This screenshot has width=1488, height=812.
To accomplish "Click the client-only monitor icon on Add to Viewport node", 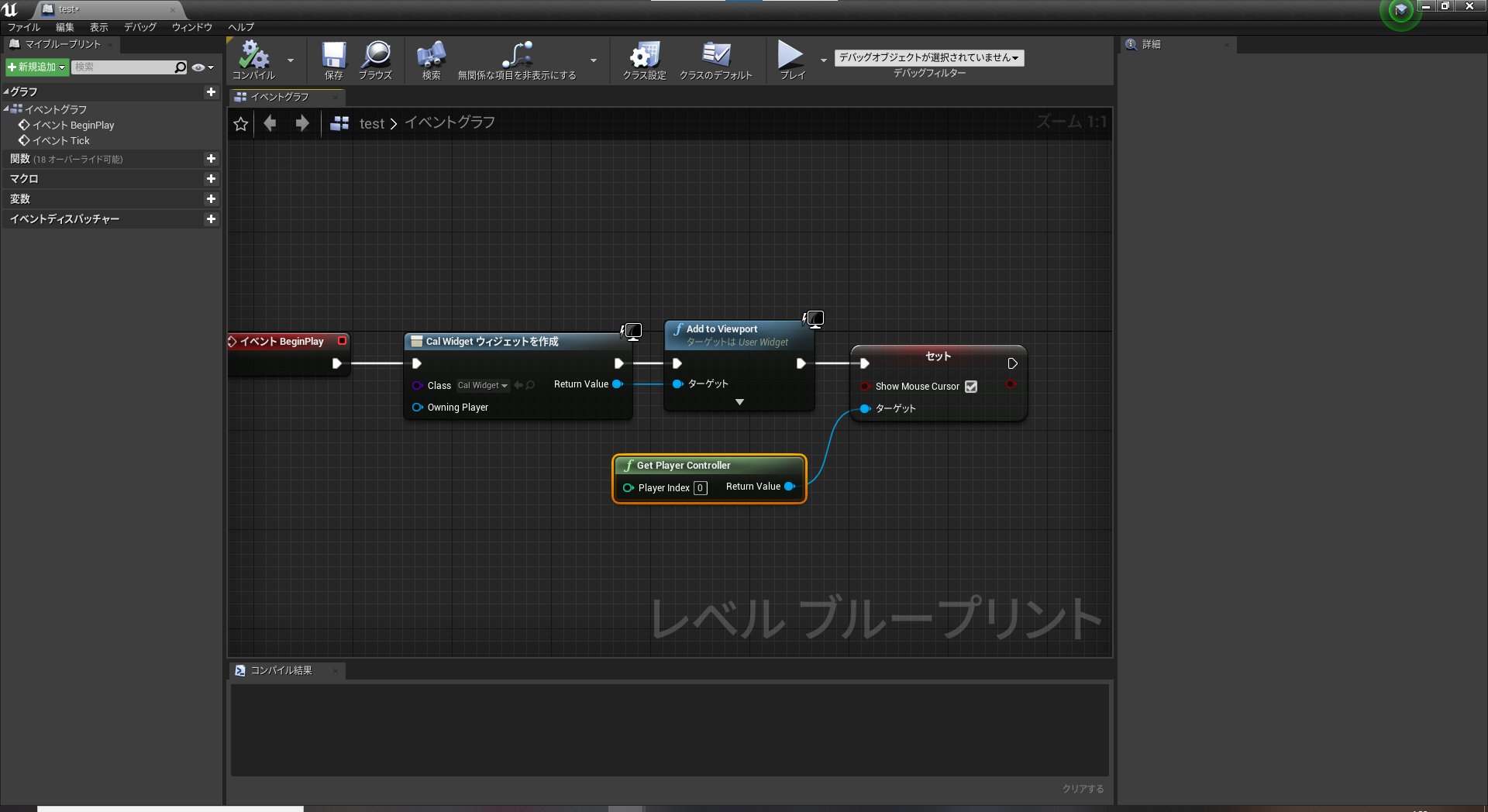I will (x=814, y=318).
